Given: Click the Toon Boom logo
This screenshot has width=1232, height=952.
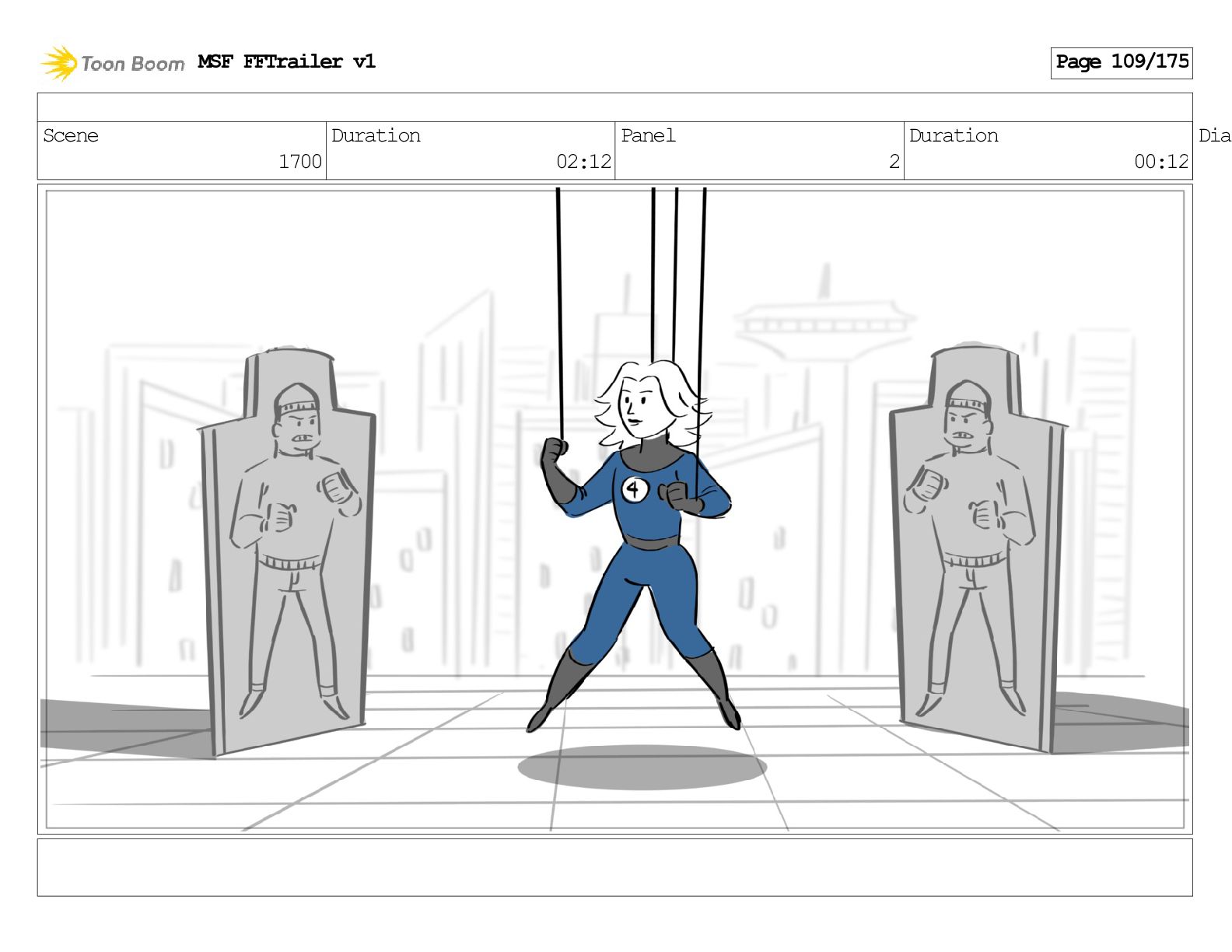Looking at the screenshot, I should click(x=113, y=63).
